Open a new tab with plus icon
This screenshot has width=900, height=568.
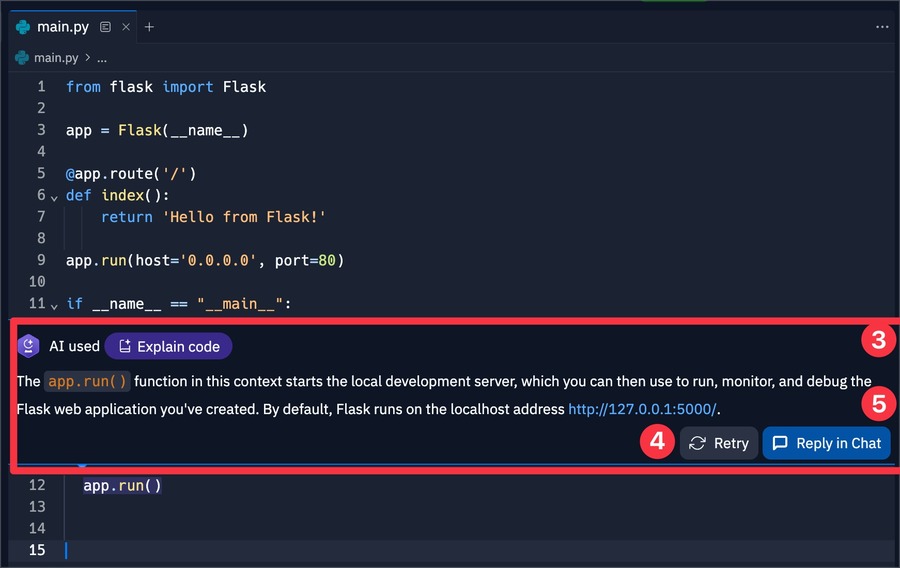[x=149, y=27]
